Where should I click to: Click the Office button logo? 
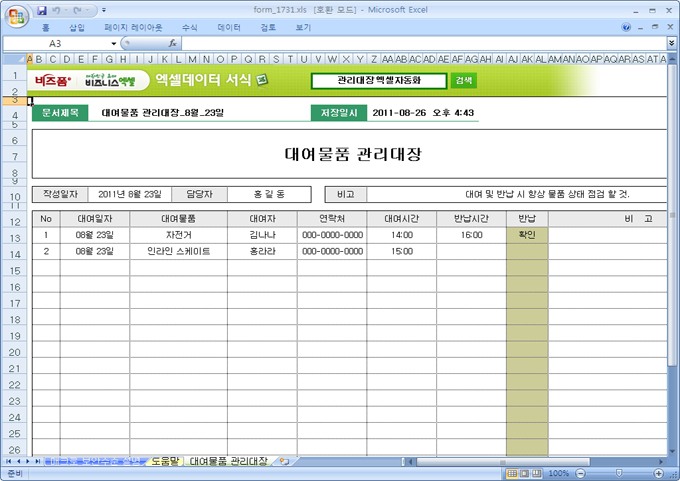[x=16, y=16]
